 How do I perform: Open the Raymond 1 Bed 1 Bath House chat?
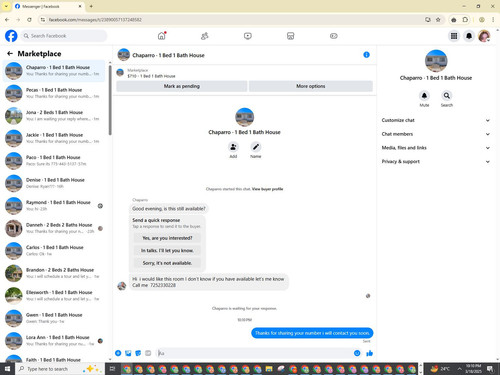click(54, 206)
